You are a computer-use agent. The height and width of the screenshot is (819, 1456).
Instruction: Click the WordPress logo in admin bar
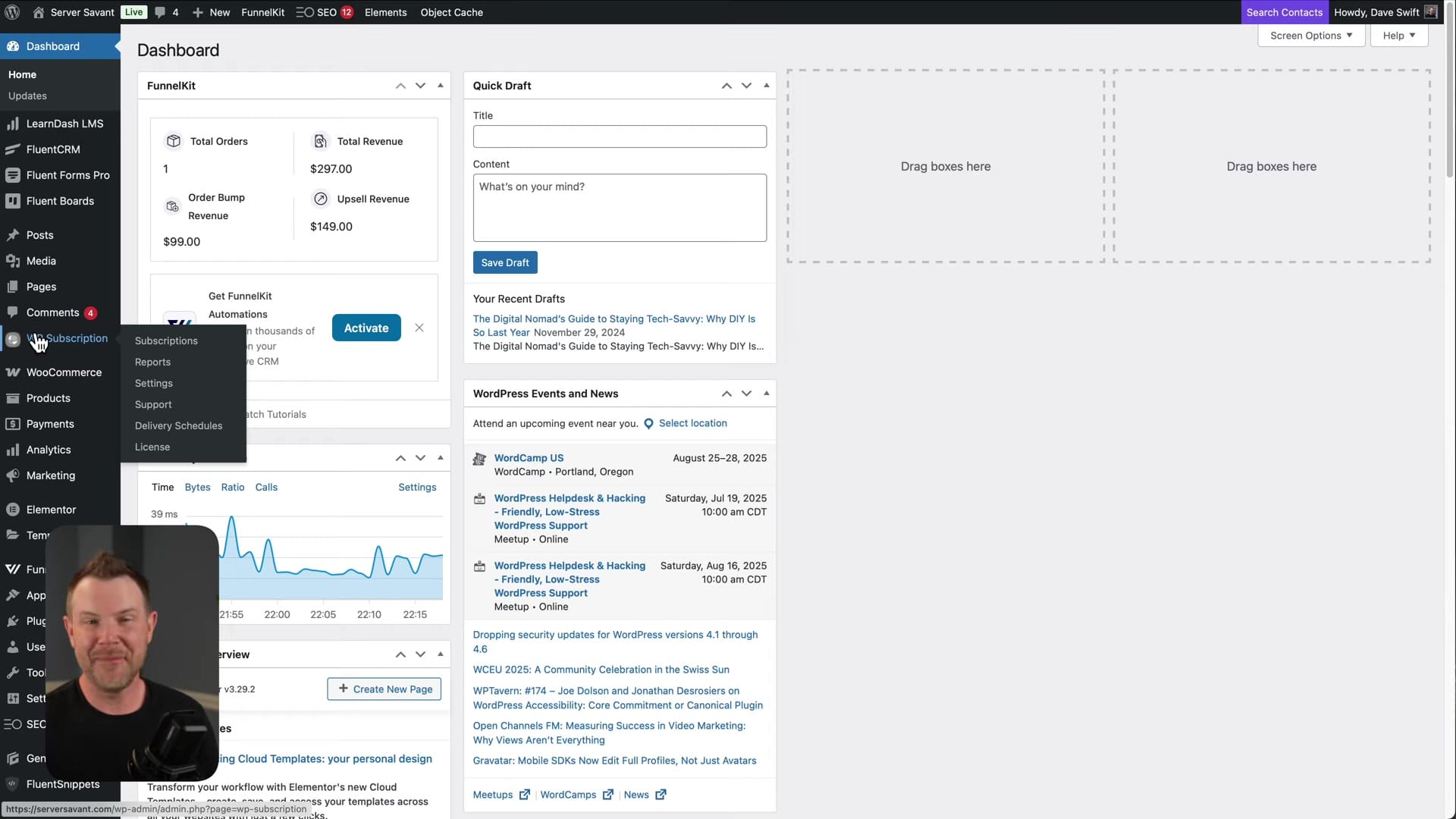pyautogui.click(x=12, y=12)
